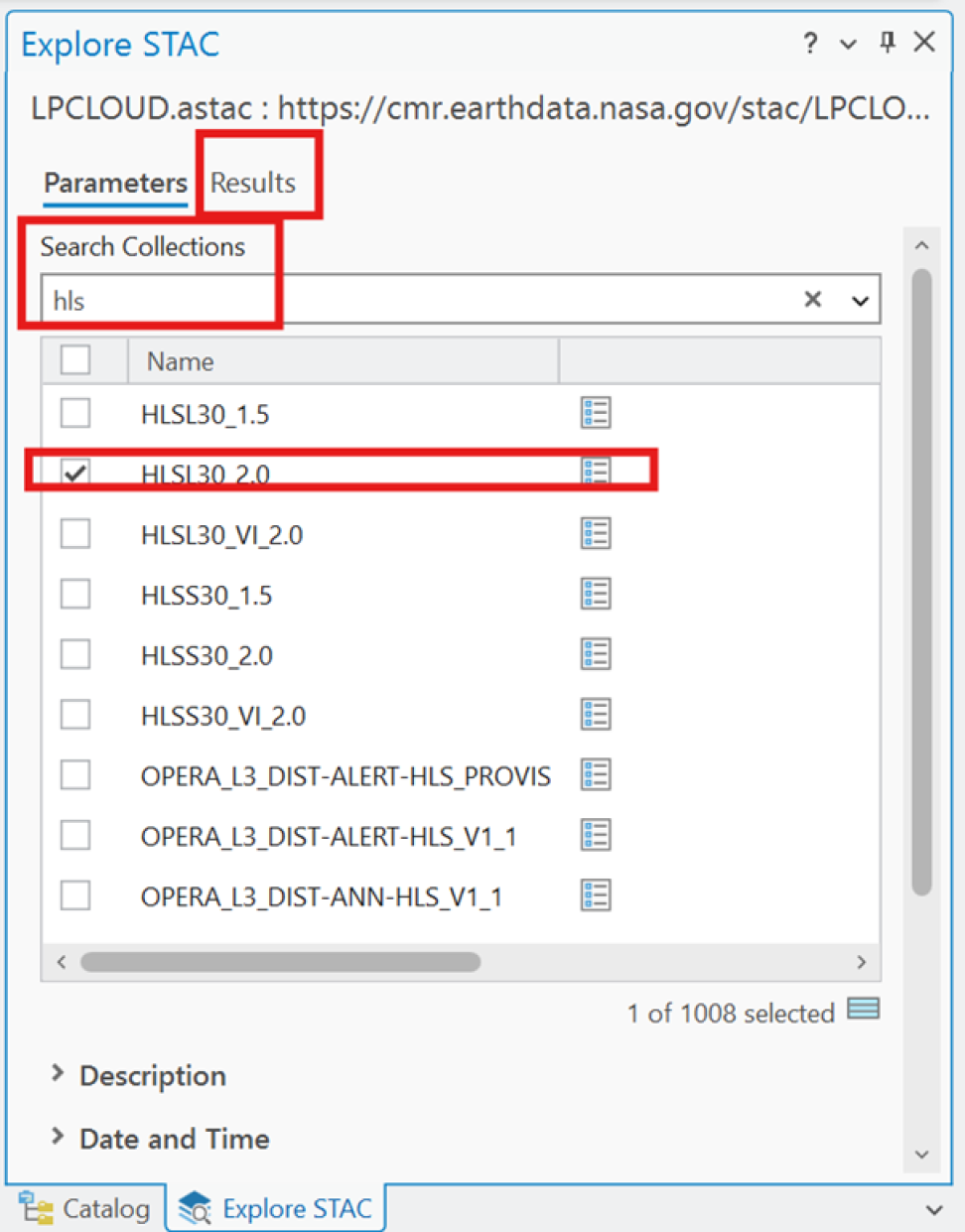The height and width of the screenshot is (1232, 965).
Task: Check the HLSS30_2.0 collection
Action: (75, 654)
